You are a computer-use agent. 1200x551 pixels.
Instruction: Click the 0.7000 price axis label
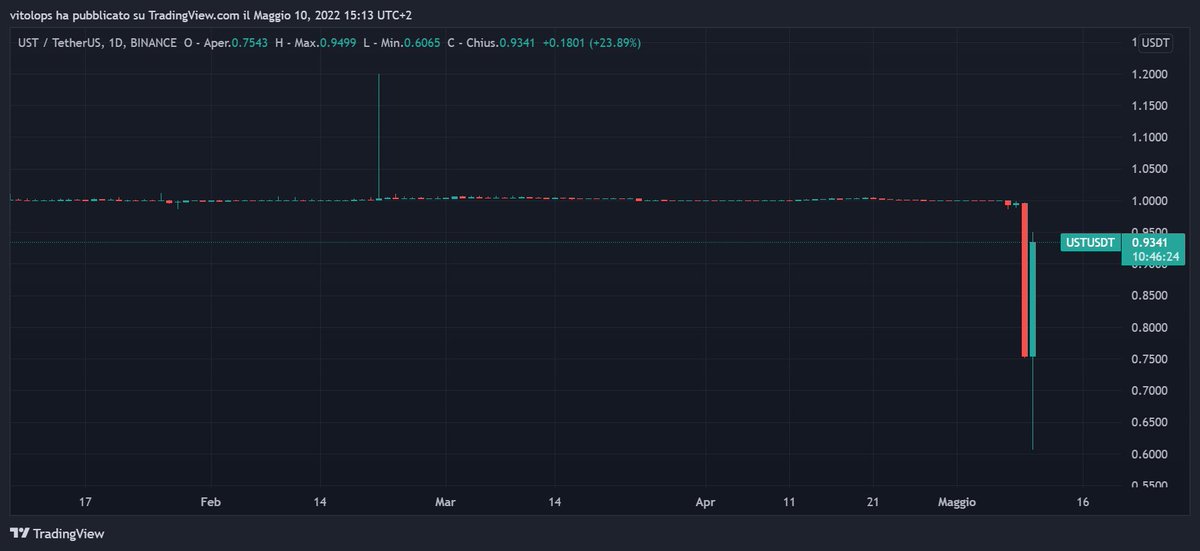[x=1149, y=391]
